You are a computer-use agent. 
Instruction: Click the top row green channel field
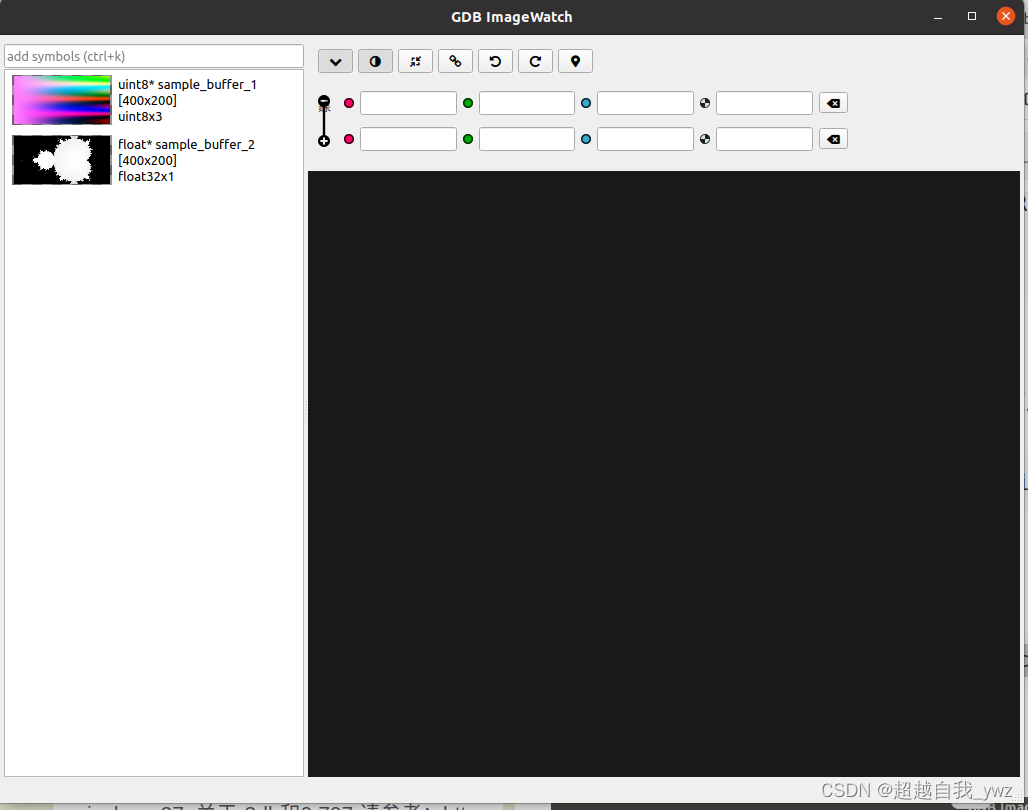click(526, 103)
